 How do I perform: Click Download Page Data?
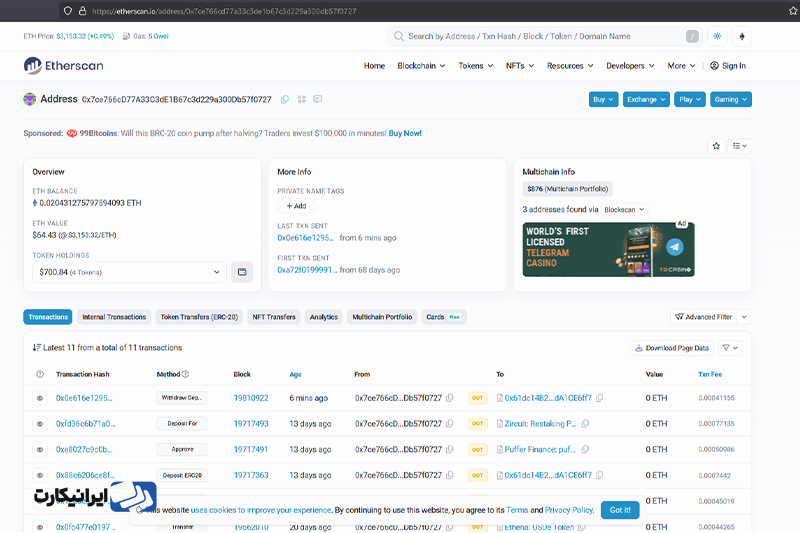click(x=672, y=348)
